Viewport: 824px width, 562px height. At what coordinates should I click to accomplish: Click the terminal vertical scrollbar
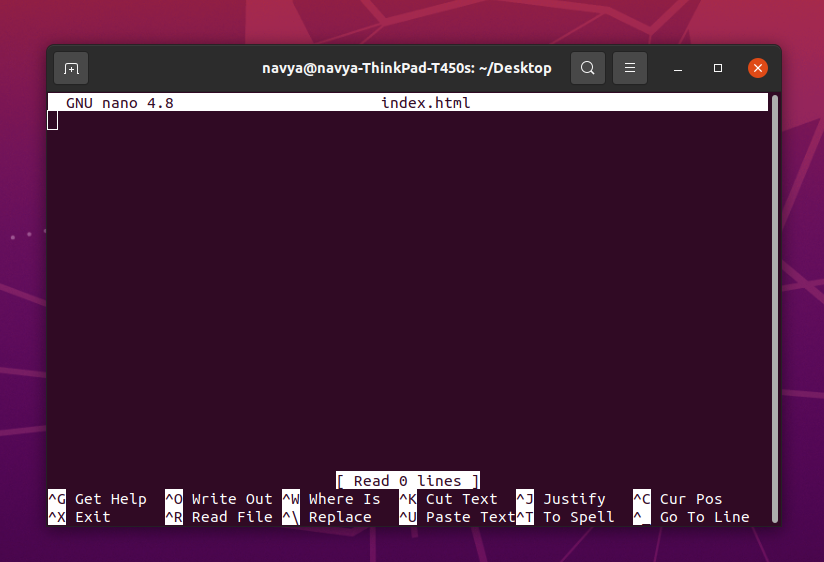775,309
